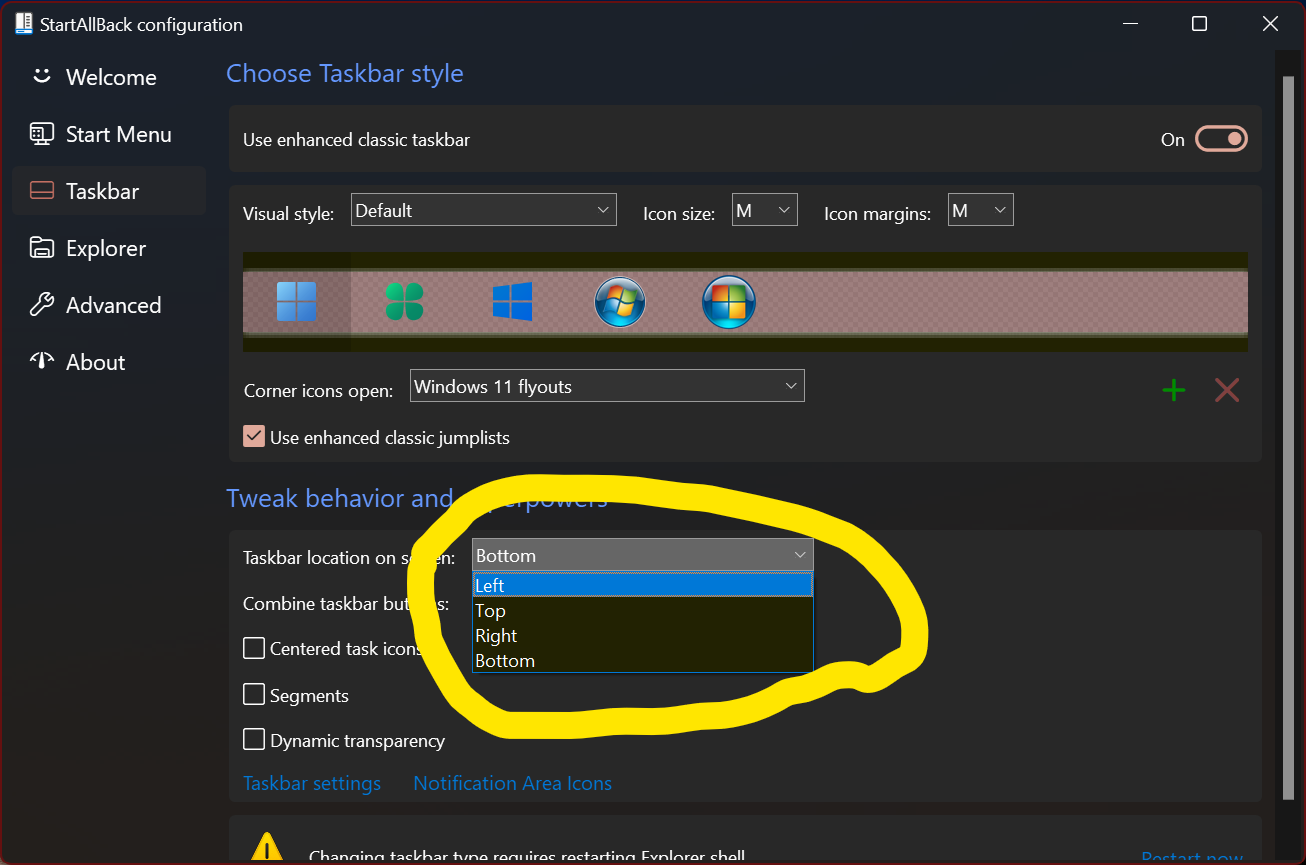Open the Taskbar settings link

point(312,783)
